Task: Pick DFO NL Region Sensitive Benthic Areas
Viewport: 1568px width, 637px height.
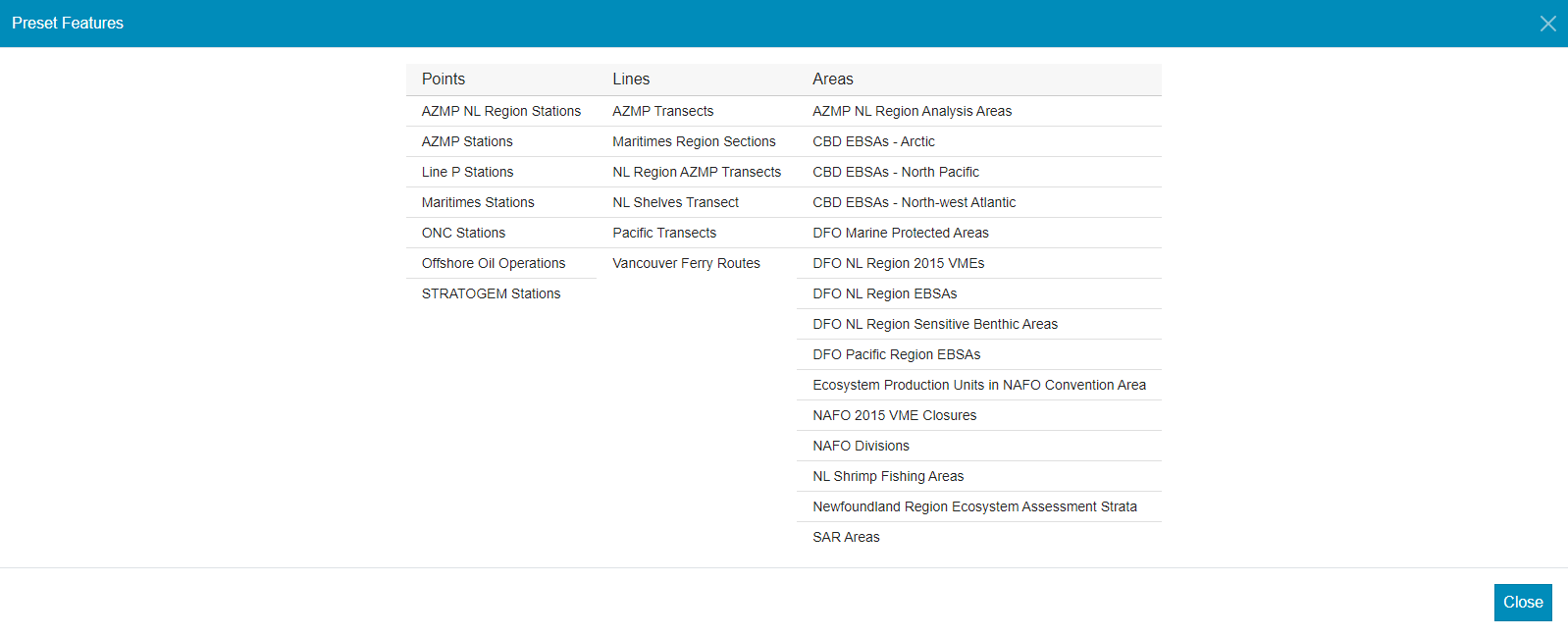Action: click(x=979, y=324)
